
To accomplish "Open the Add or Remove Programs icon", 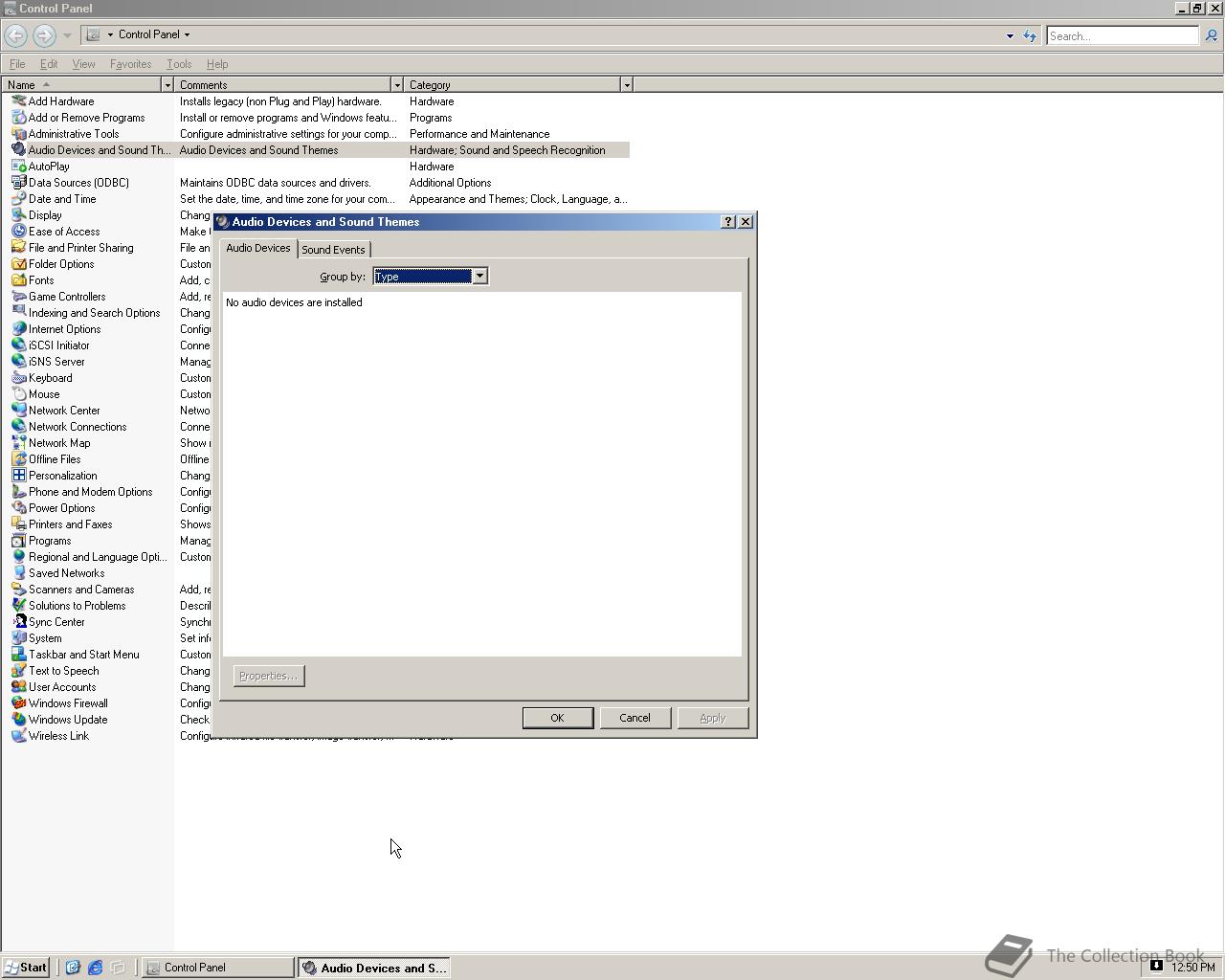I will click(x=18, y=118).
